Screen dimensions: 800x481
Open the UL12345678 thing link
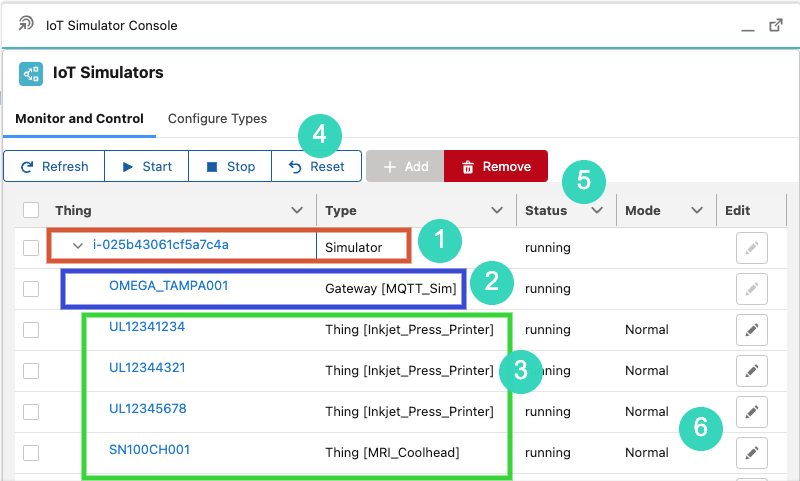pos(147,409)
